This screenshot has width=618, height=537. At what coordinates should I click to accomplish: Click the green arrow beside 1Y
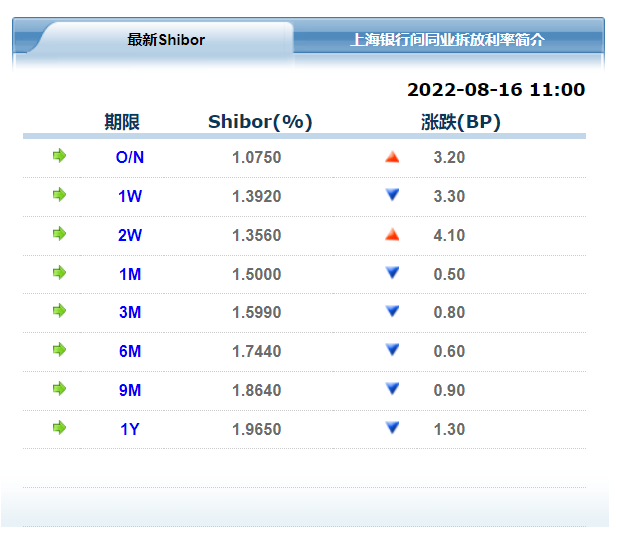pyautogui.click(x=59, y=428)
